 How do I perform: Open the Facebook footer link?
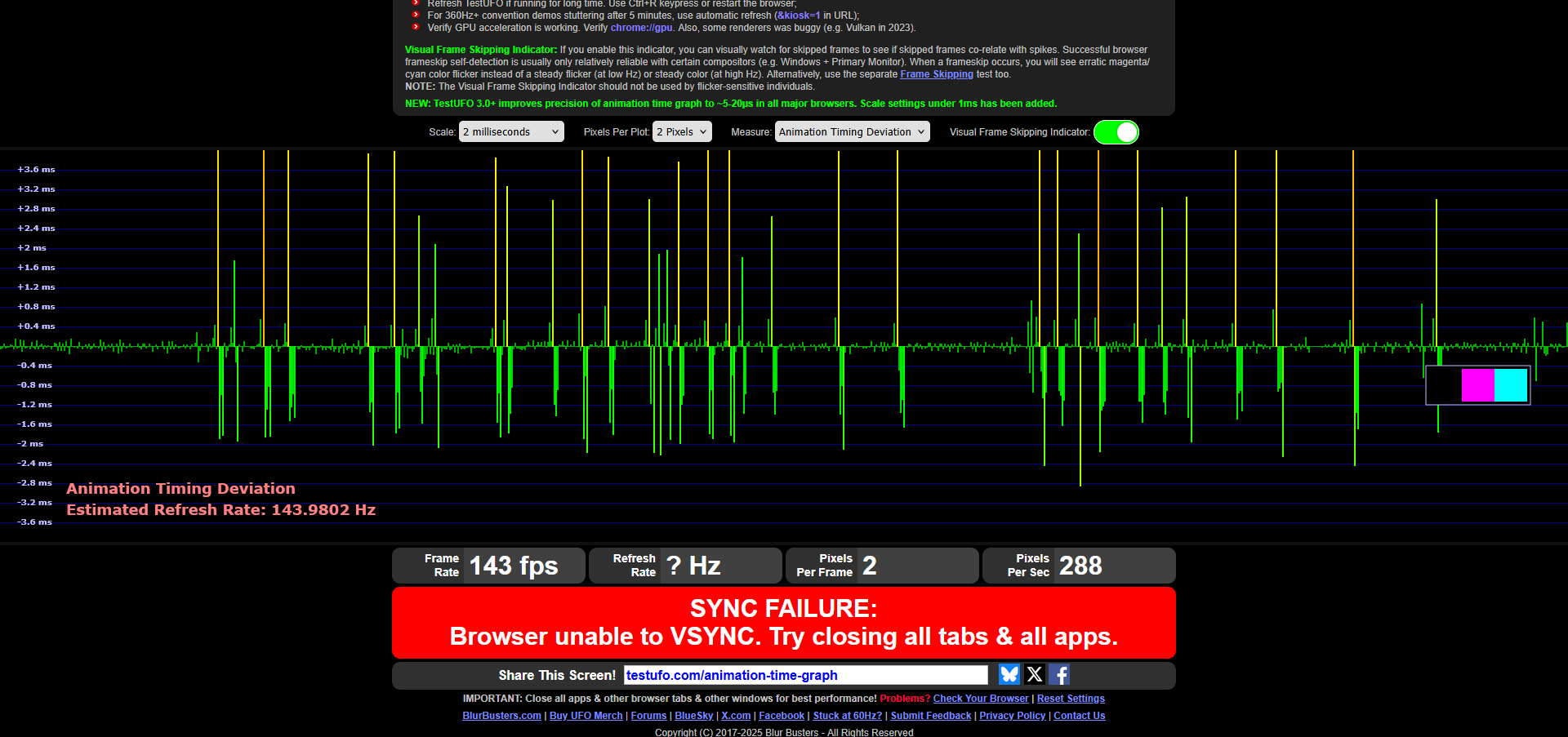(782, 716)
